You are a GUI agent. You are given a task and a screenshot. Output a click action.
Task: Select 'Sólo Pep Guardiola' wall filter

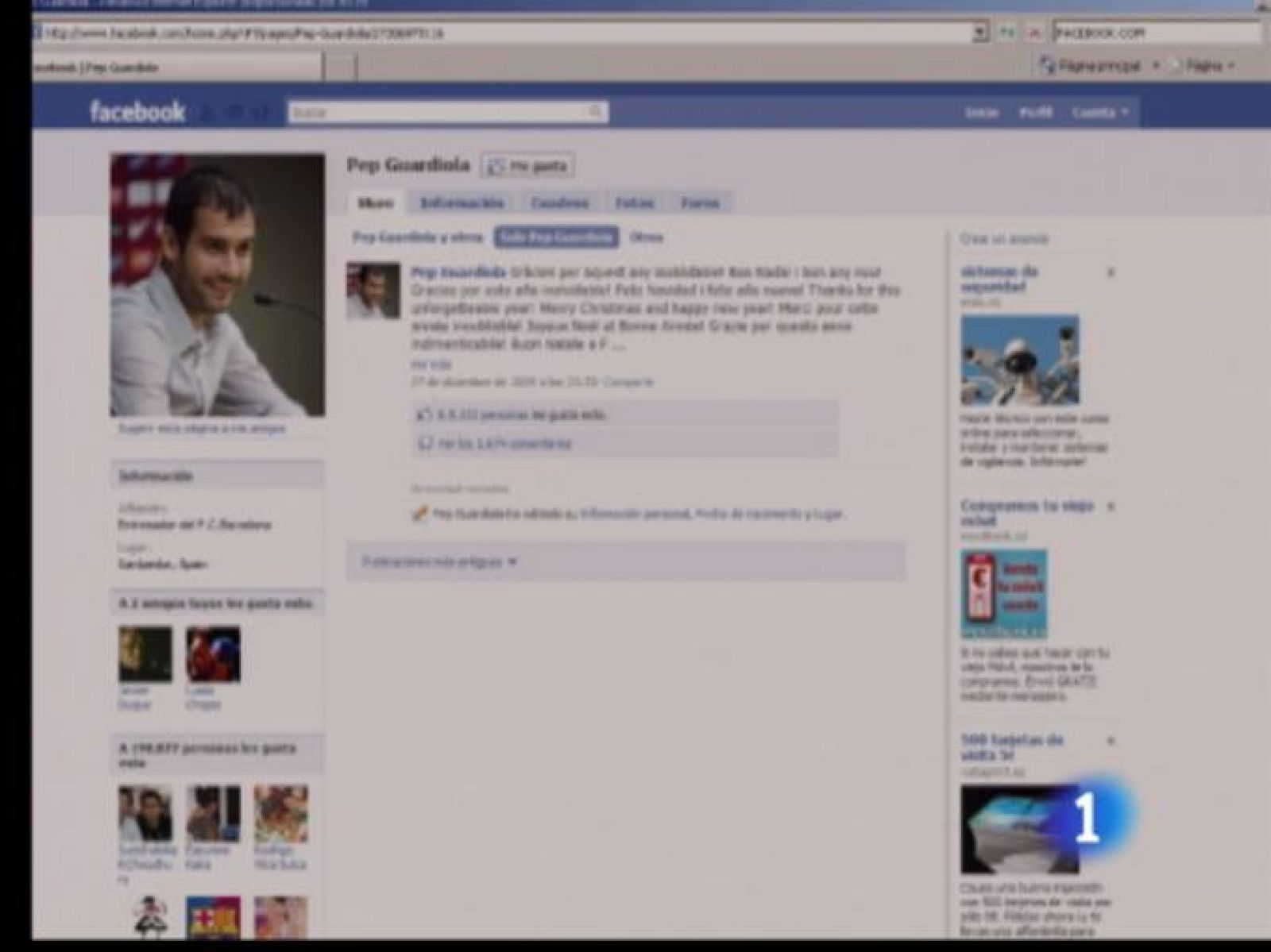coord(556,237)
